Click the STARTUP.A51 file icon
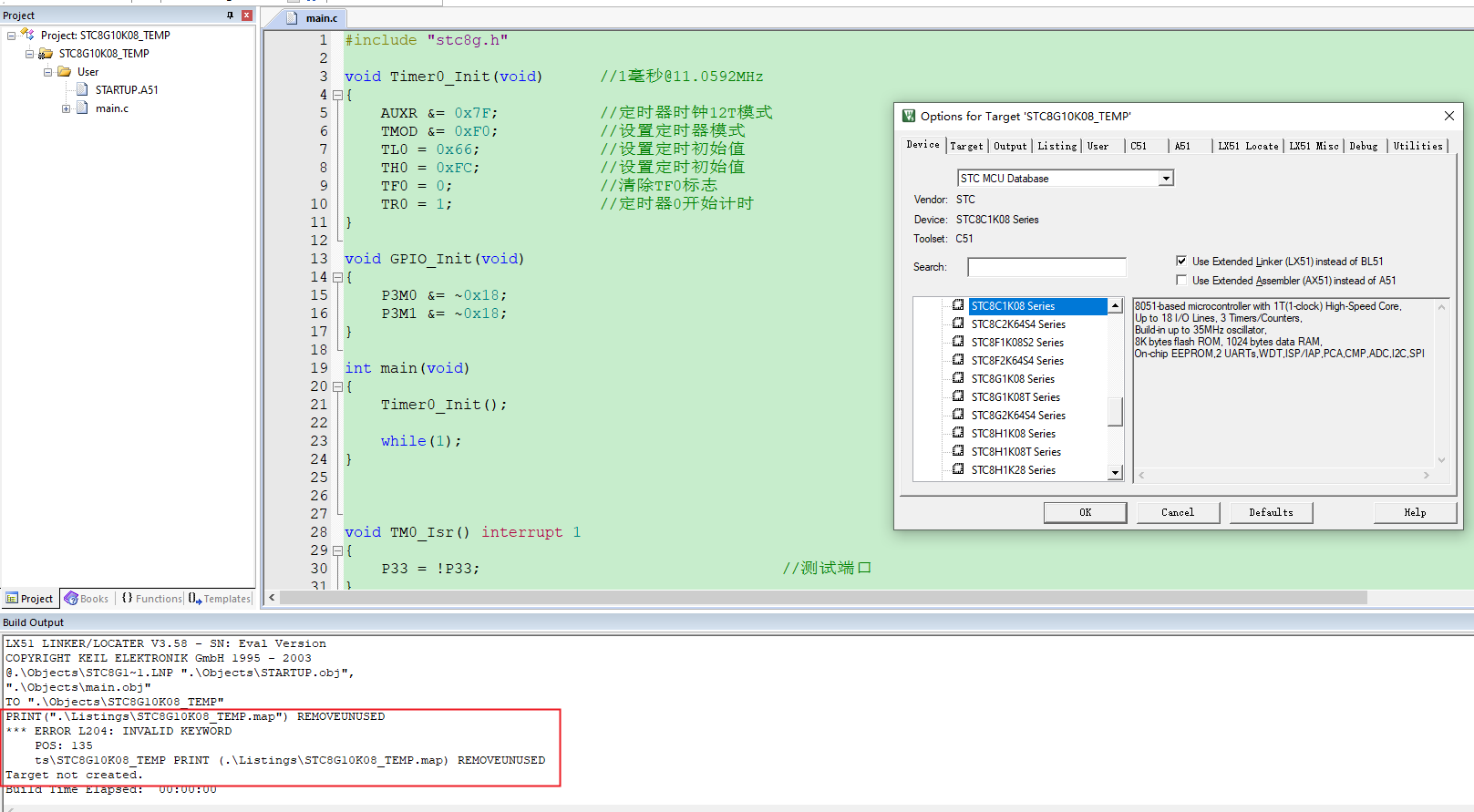The image size is (1474, 812). (82, 89)
